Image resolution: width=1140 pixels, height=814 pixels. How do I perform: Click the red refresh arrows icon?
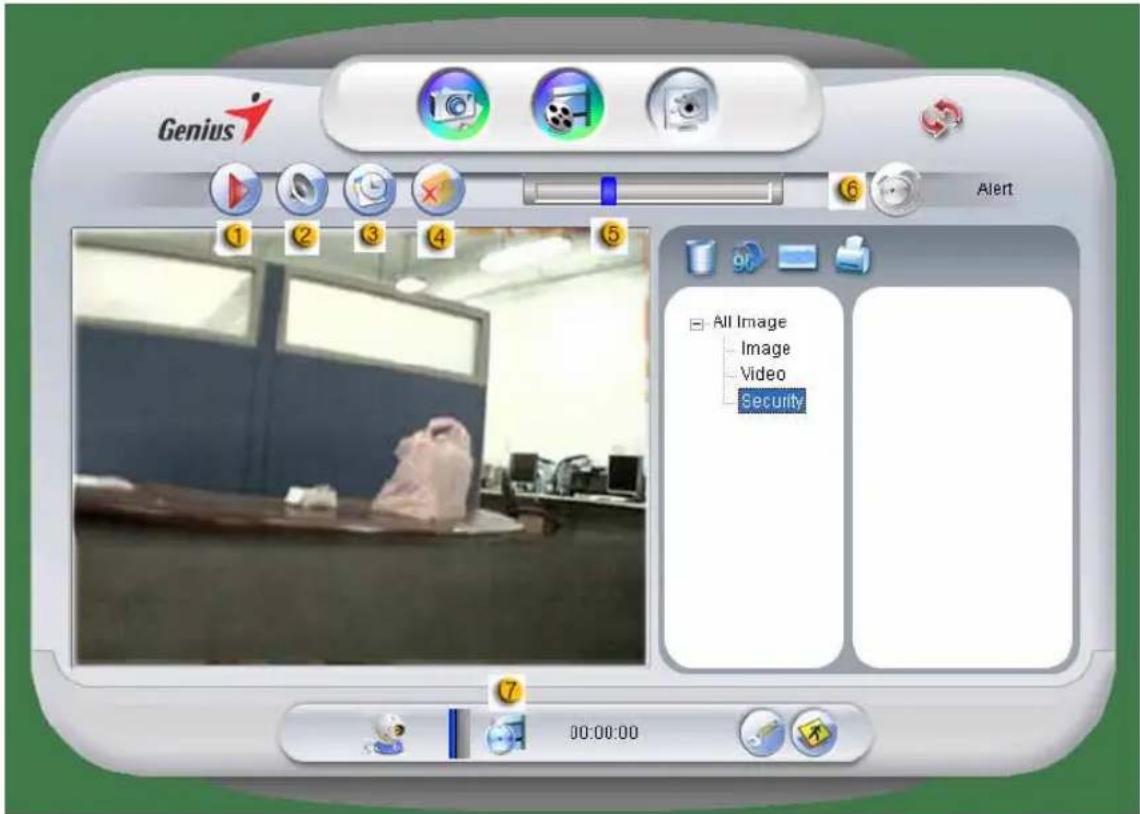coord(942,118)
